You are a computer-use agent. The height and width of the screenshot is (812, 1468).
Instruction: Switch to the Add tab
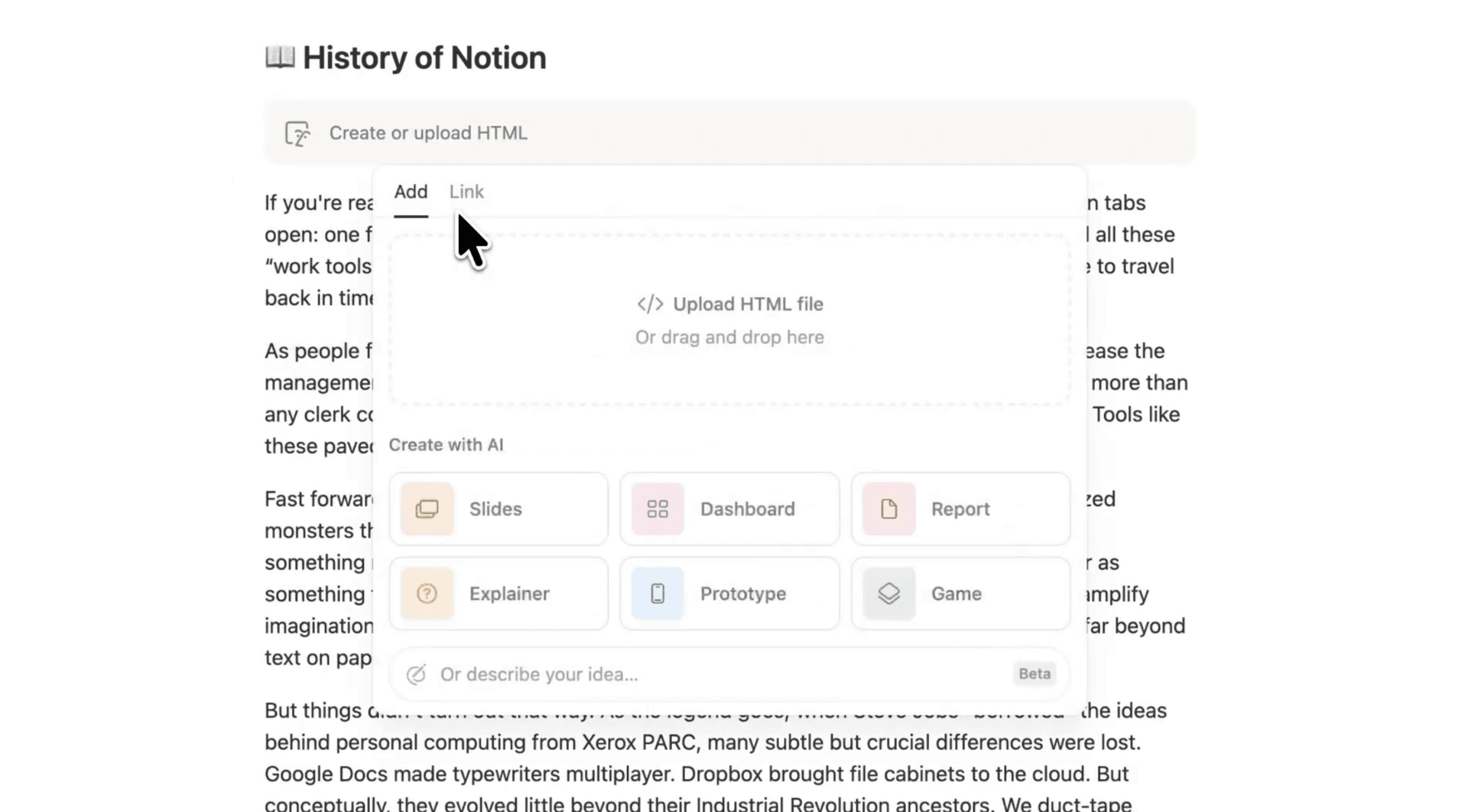click(x=411, y=192)
